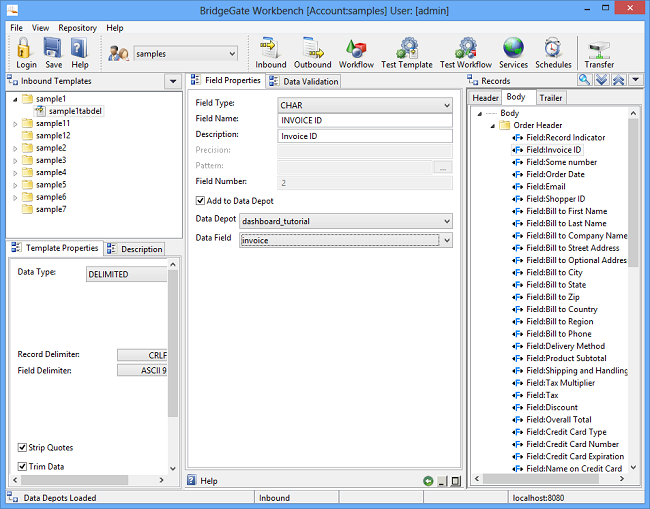Click the green arrow icon in Help bar
Screen dimensions: 650x509
tap(428, 481)
